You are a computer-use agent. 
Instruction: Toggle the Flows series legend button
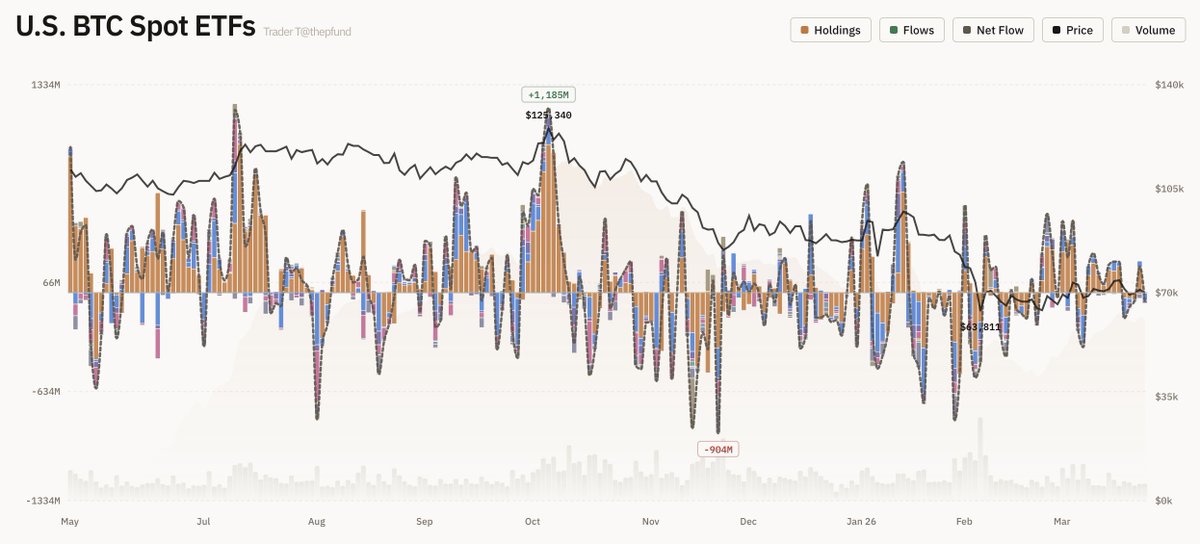point(911,30)
